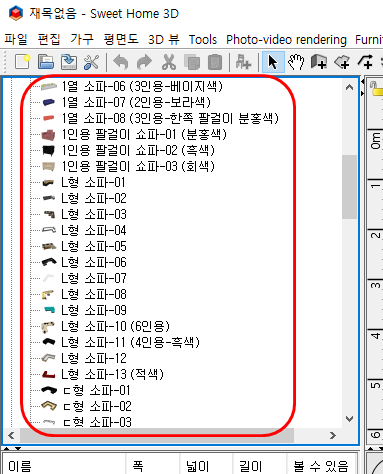
Task: Select L형 소파-13 (적색)
Action: 112,374
